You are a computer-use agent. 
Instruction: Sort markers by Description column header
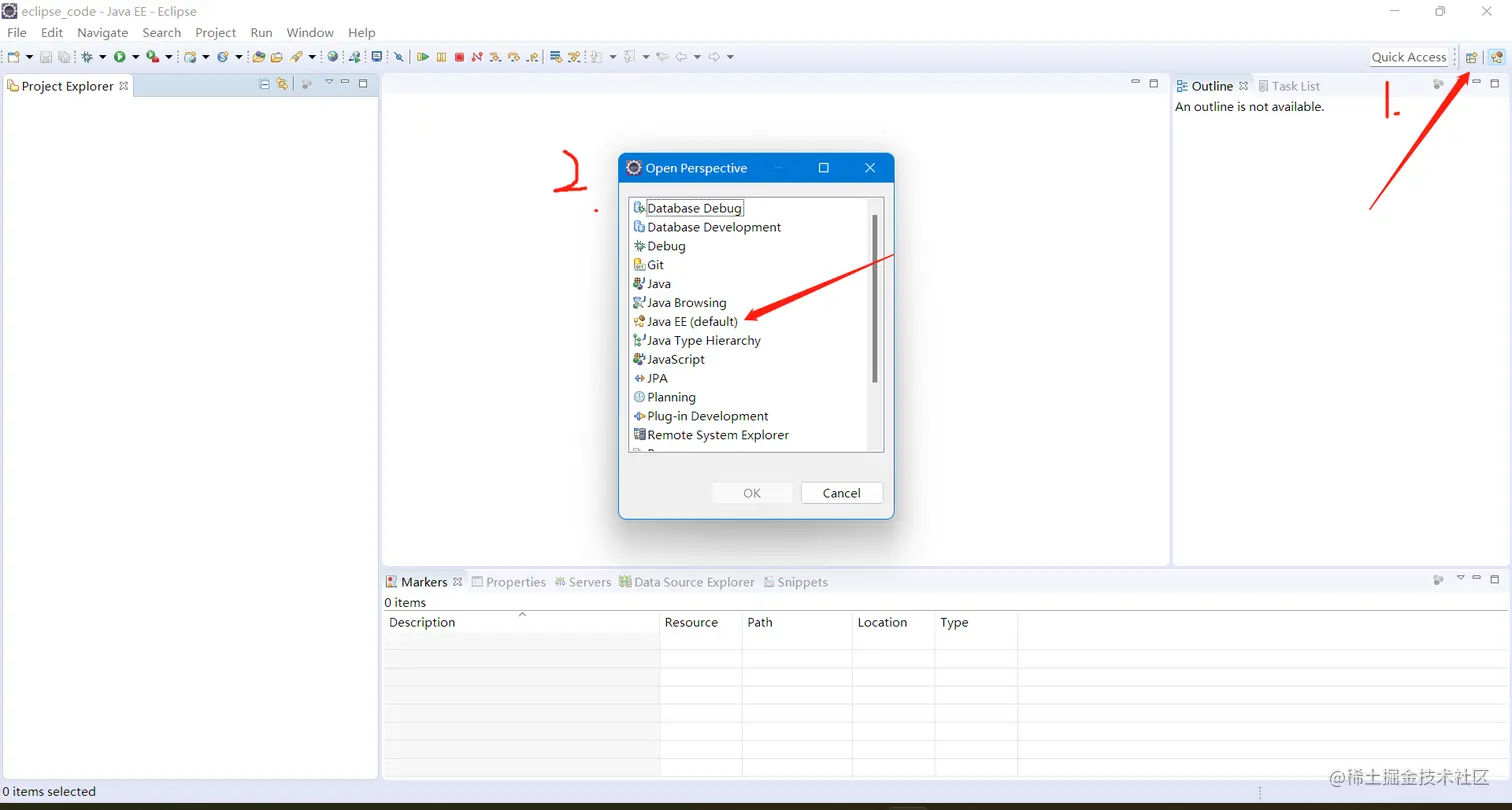pos(522,622)
